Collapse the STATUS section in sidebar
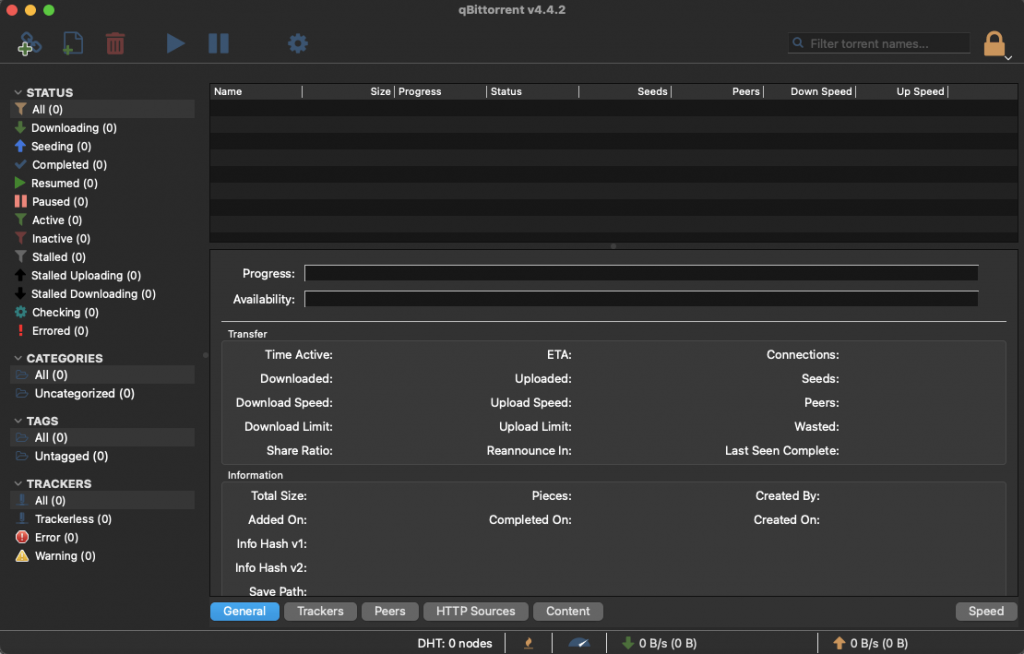 (x=18, y=93)
